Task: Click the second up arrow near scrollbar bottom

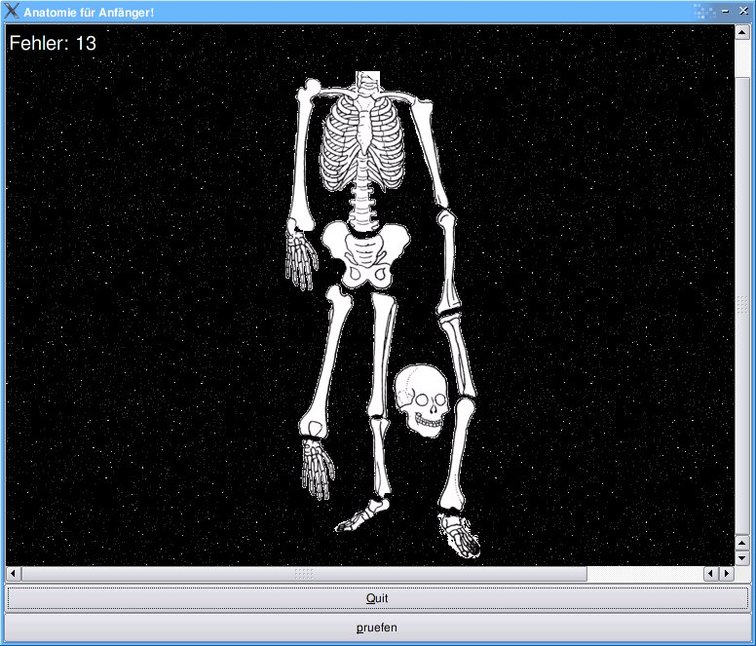Action: tap(742, 543)
